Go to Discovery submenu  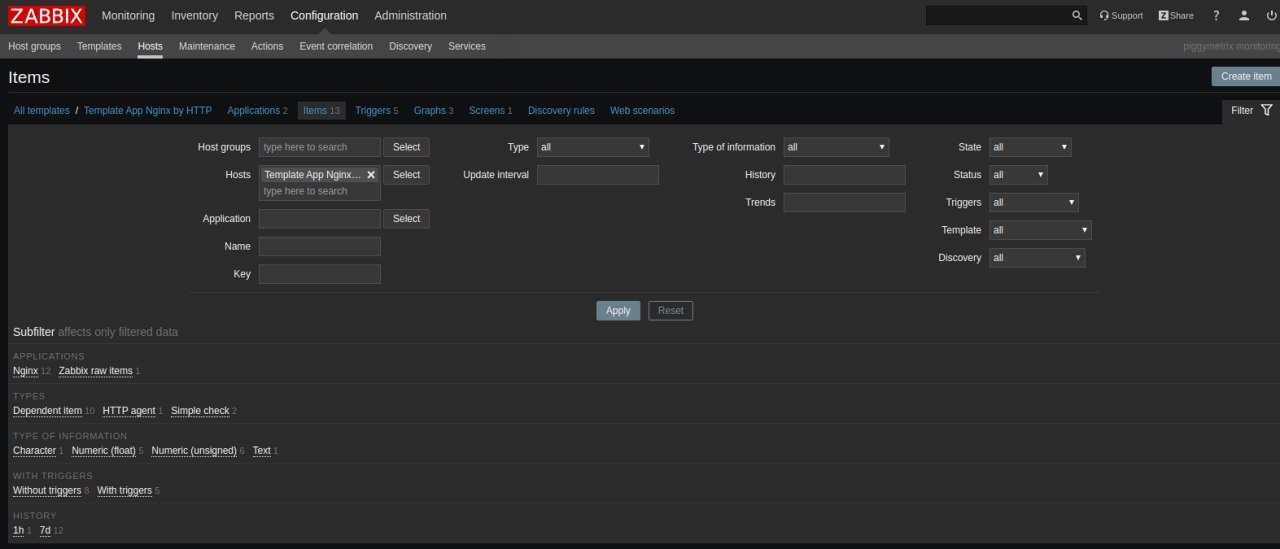[410, 46]
